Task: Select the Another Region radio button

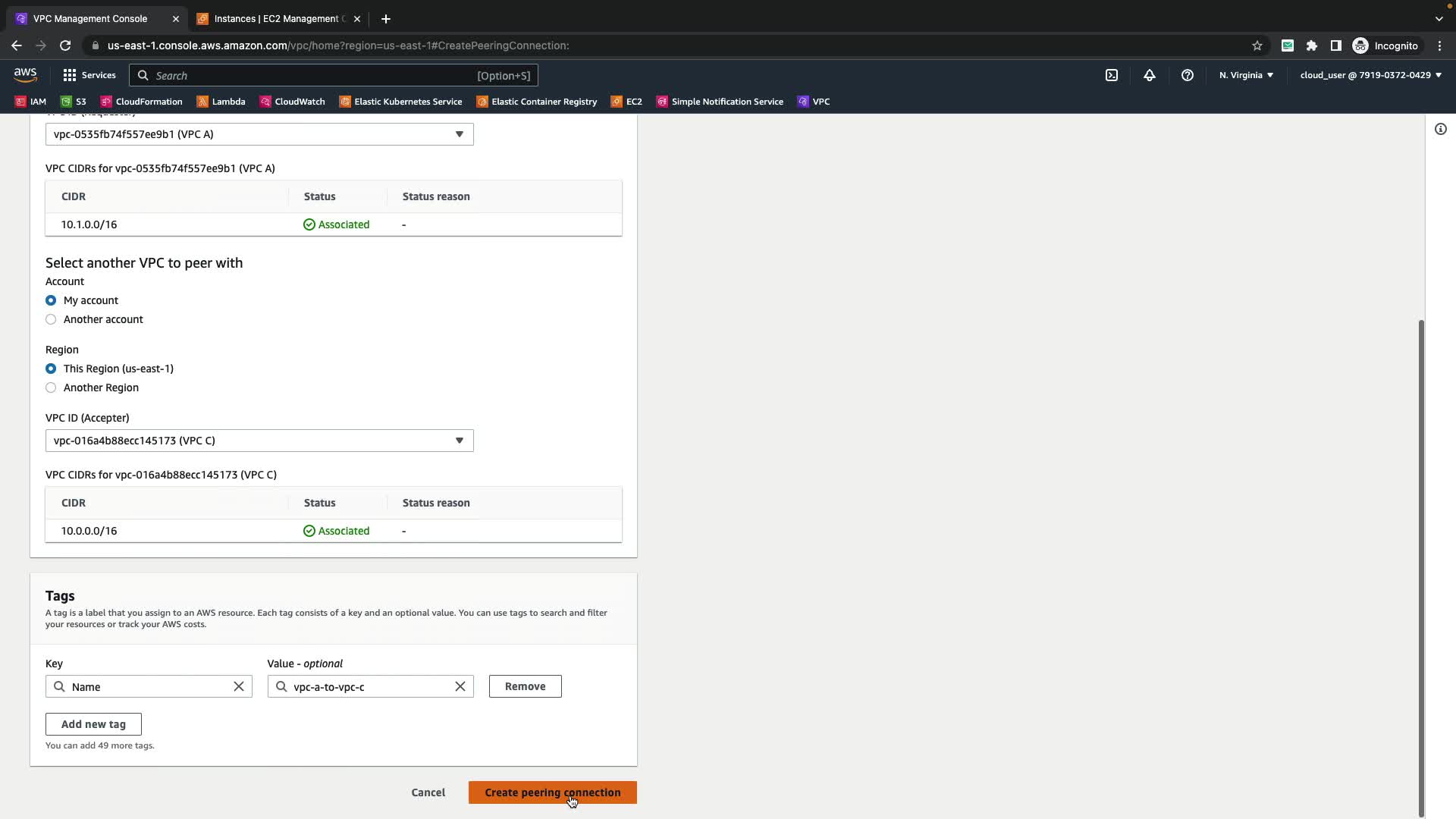Action: tap(51, 388)
